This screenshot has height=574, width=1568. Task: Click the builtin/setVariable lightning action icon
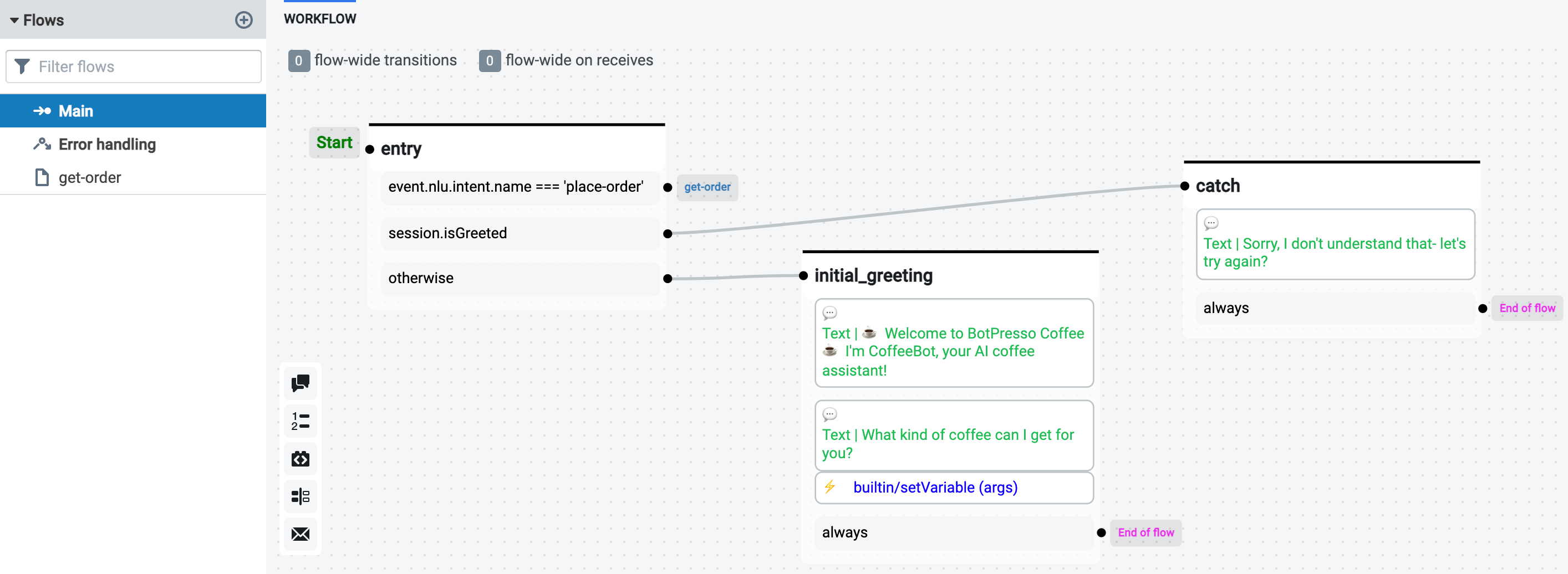tap(829, 486)
